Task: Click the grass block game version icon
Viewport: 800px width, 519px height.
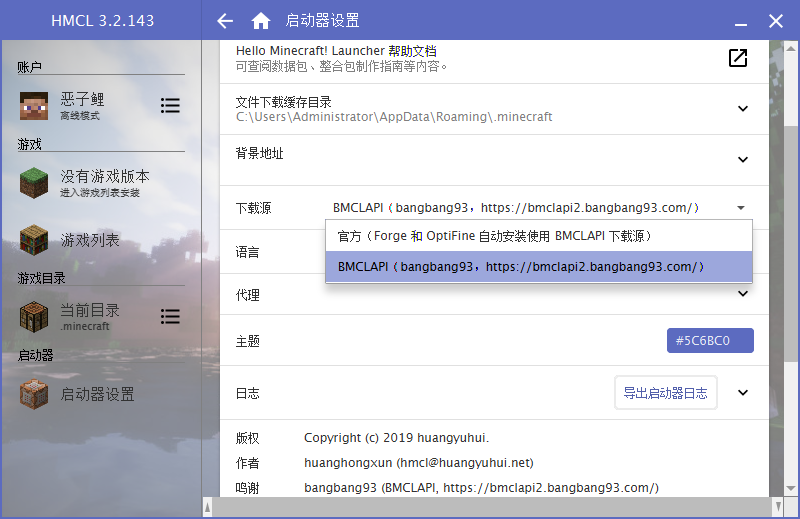Action: pyautogui.click(x=34, y=183)
